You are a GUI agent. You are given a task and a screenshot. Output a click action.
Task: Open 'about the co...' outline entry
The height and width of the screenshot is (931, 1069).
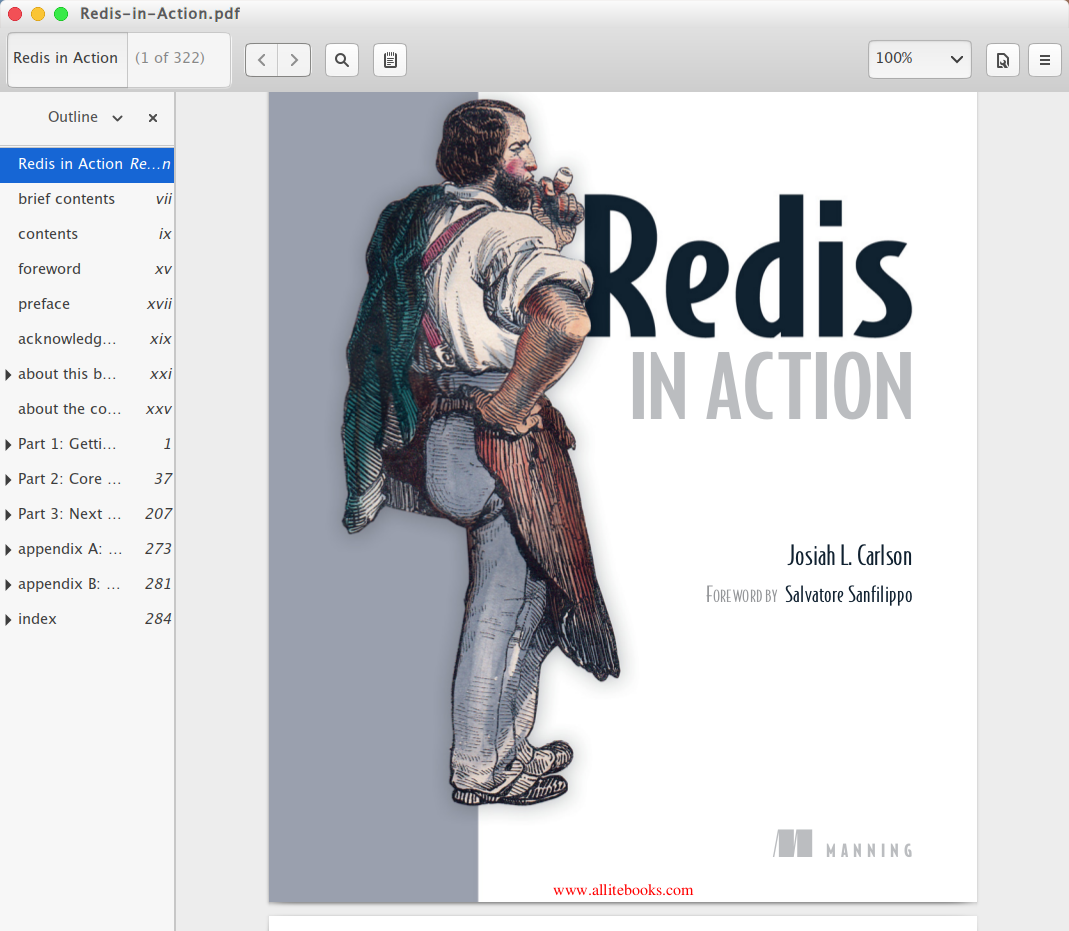coord(87,409)
